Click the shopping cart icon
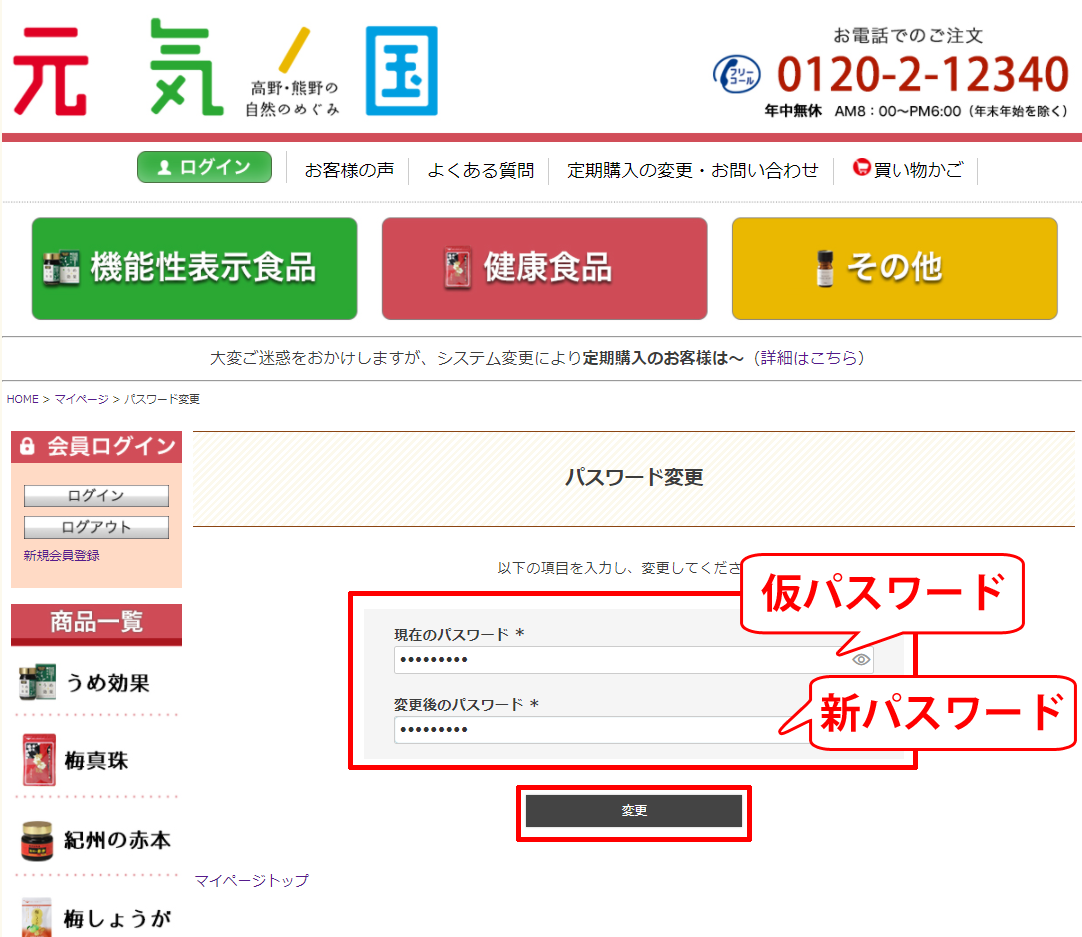This screenshot has height=937, width=1082. pyautogui.click(x=861, y=168)
